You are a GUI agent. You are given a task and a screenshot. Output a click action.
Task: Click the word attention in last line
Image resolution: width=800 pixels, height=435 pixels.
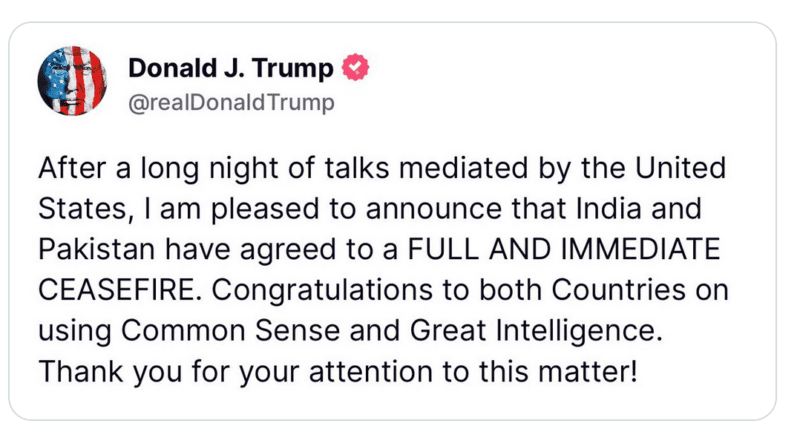coord(371,371)
